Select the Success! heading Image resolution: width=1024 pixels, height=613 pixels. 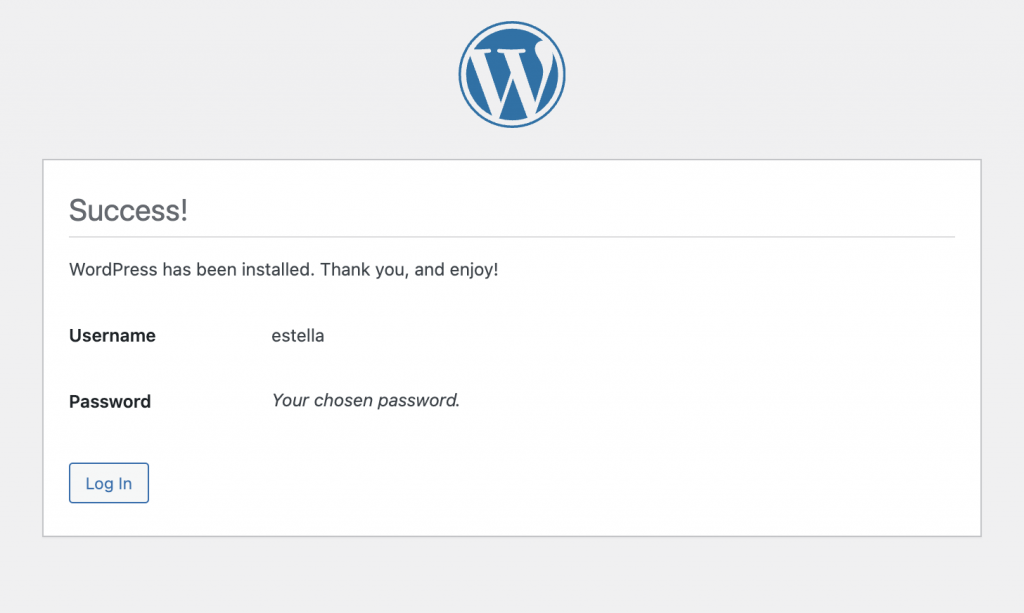click(x=129, y=210)
